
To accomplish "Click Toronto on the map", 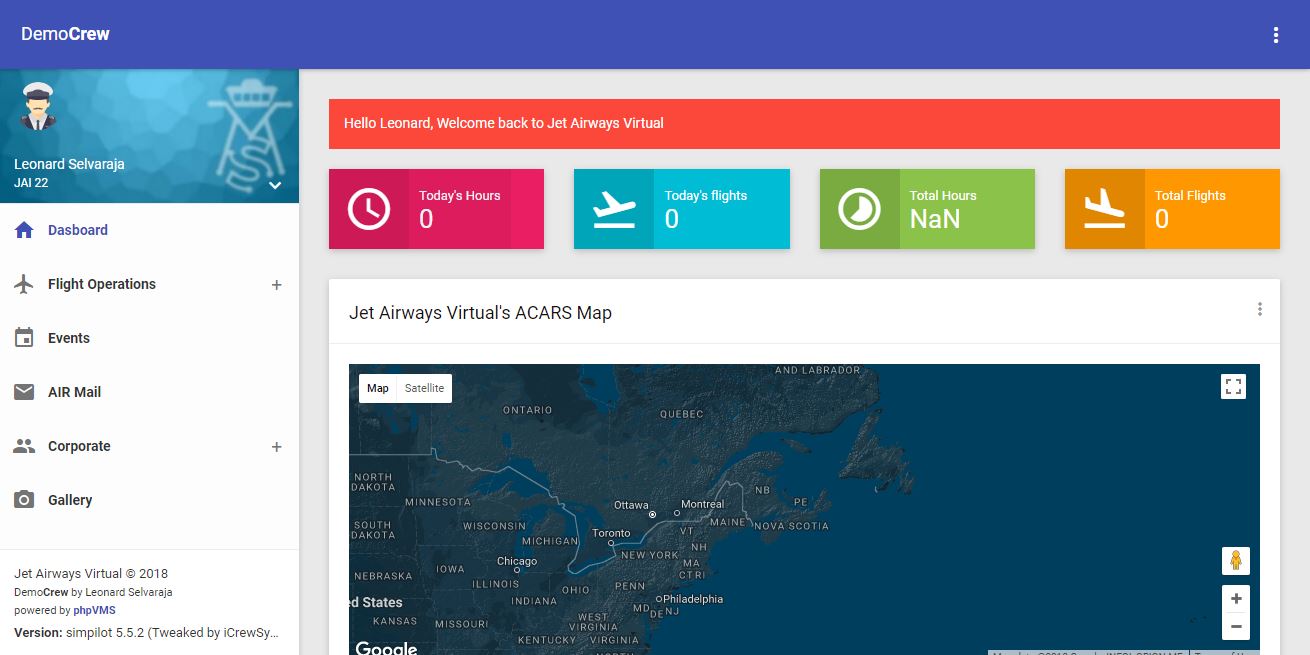I will pos(610,533).
